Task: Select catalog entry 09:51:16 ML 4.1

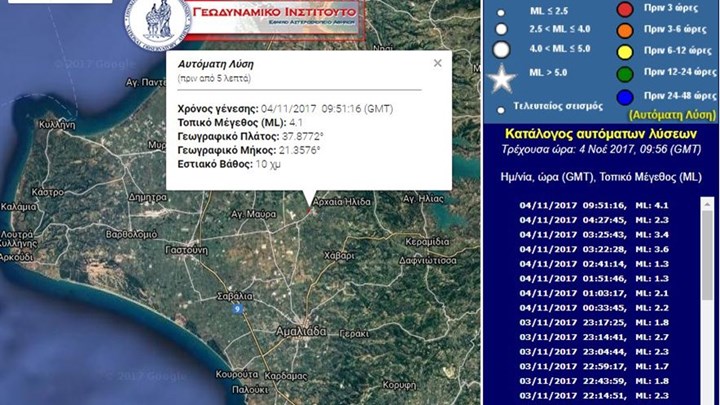Action: [x=594, y=206]
